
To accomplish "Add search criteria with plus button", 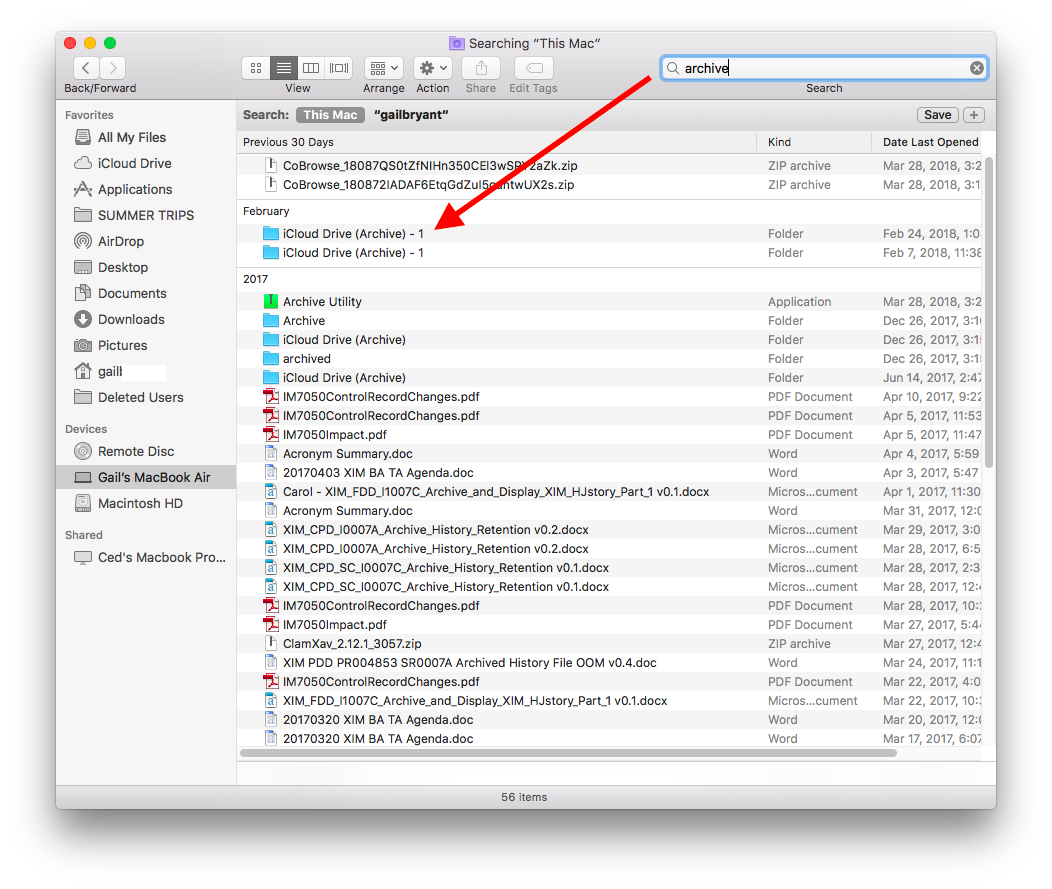I will tap(974, 115).
